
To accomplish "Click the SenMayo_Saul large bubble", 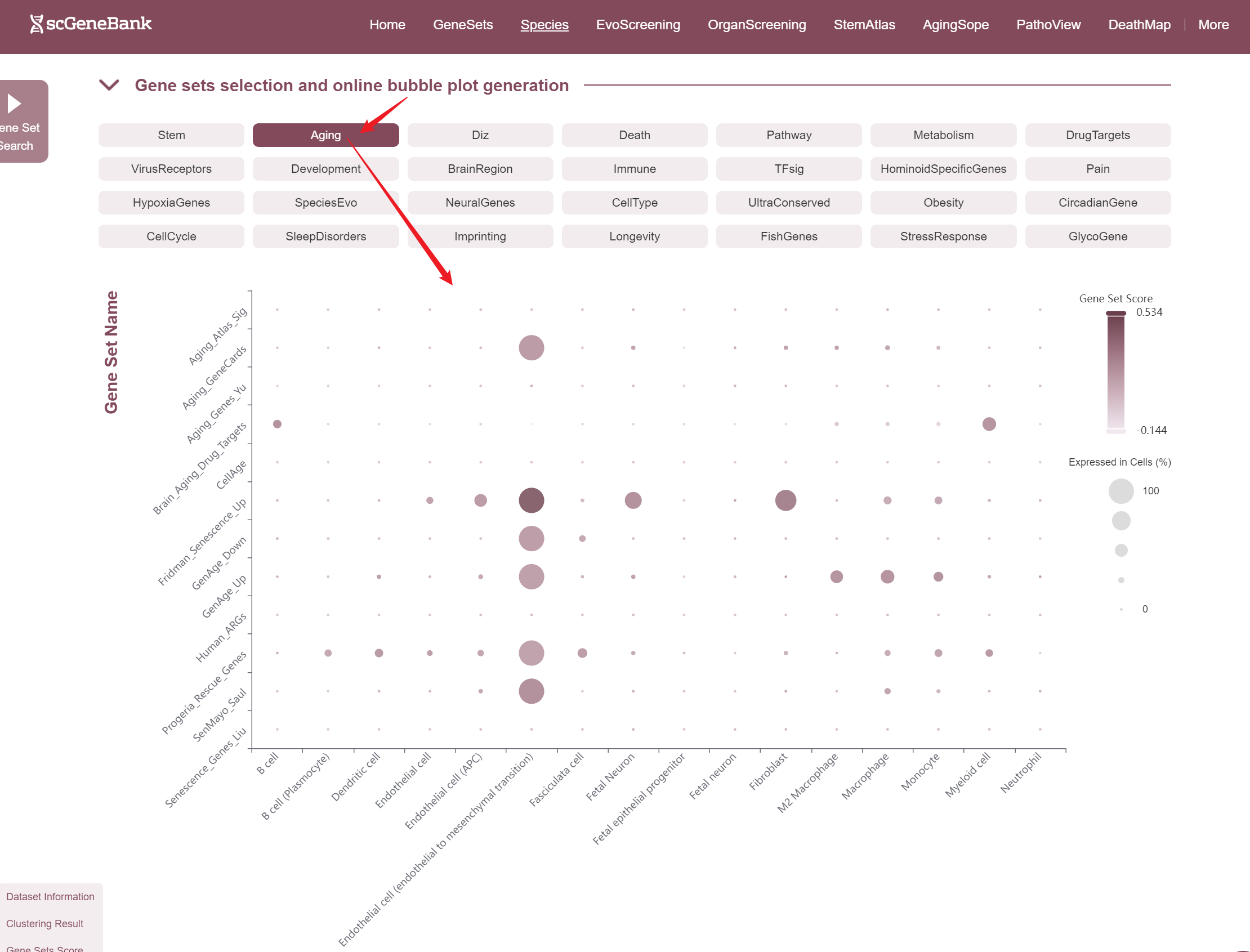I will (531, 691).
